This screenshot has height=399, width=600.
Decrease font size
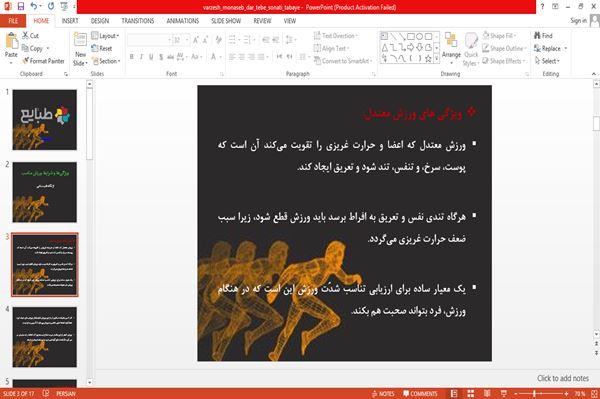[205, 40]
